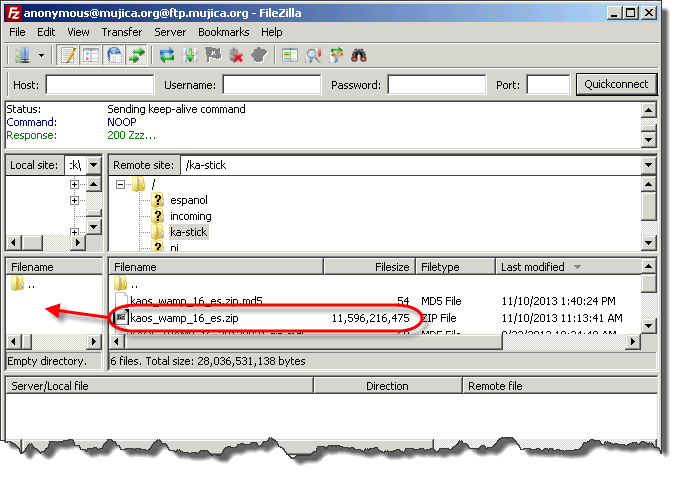Select the incoming folder in remote tree
The width and height of the screenshot is (678, 479).
tap(191, 216)
